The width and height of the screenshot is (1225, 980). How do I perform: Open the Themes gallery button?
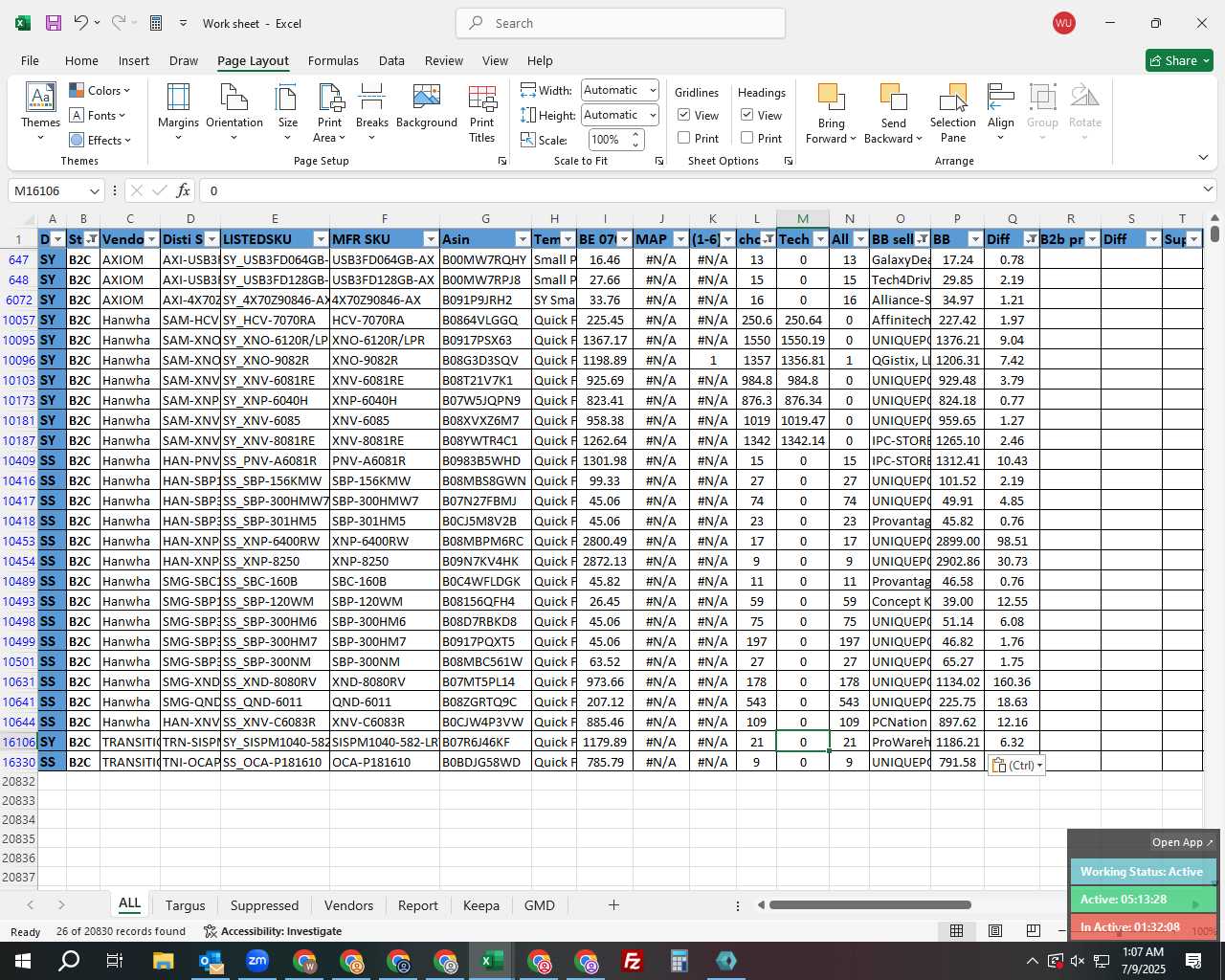40,113
